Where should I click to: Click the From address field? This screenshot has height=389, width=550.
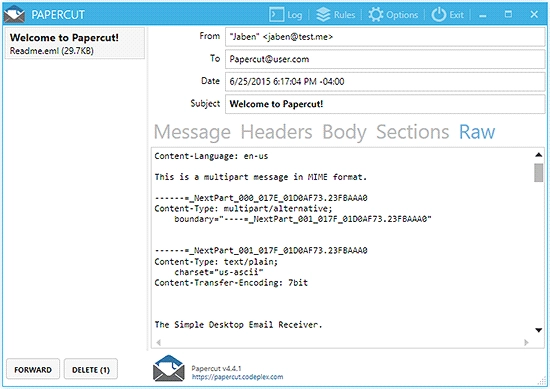point(385,37)
